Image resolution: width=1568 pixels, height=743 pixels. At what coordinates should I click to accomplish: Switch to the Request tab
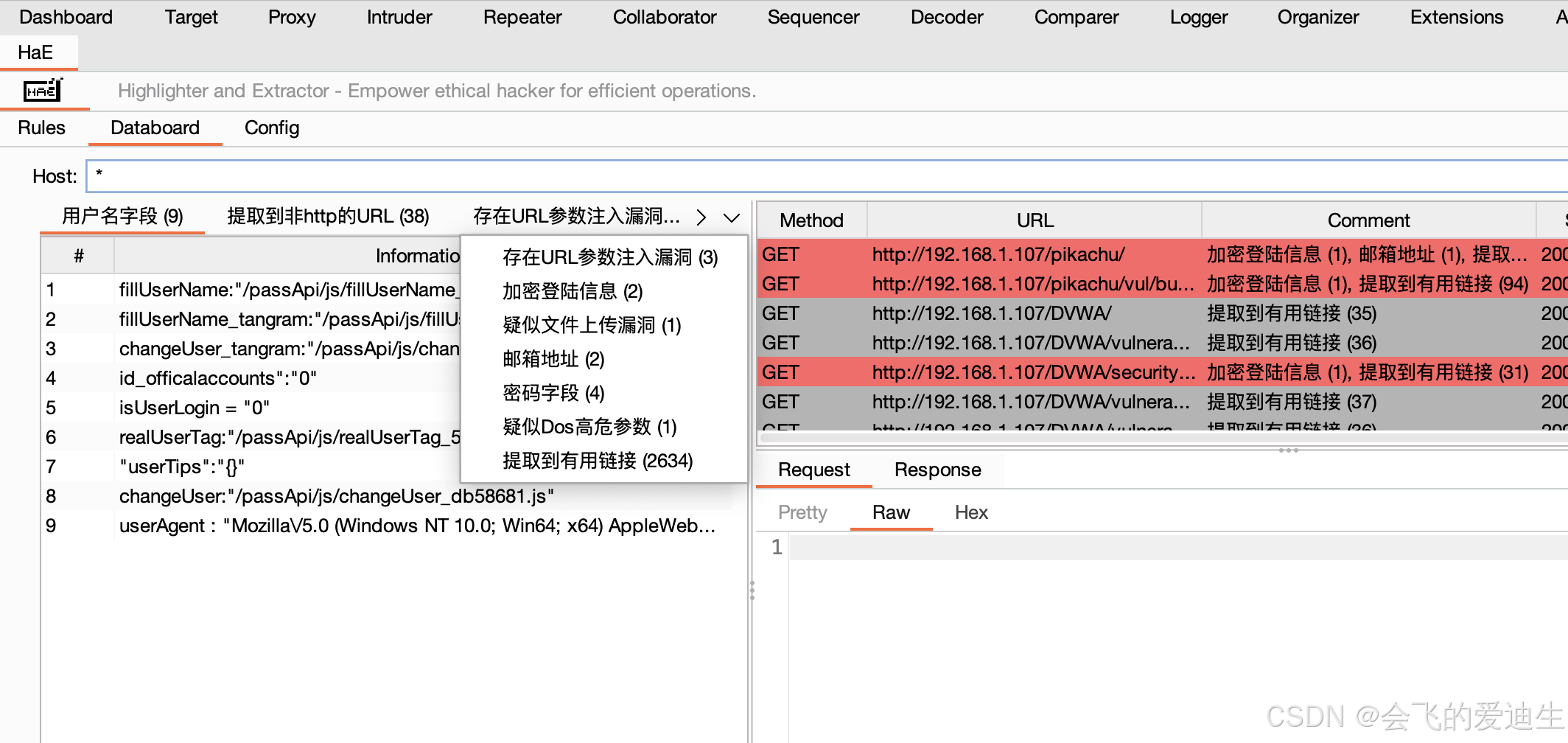(813, 470)
